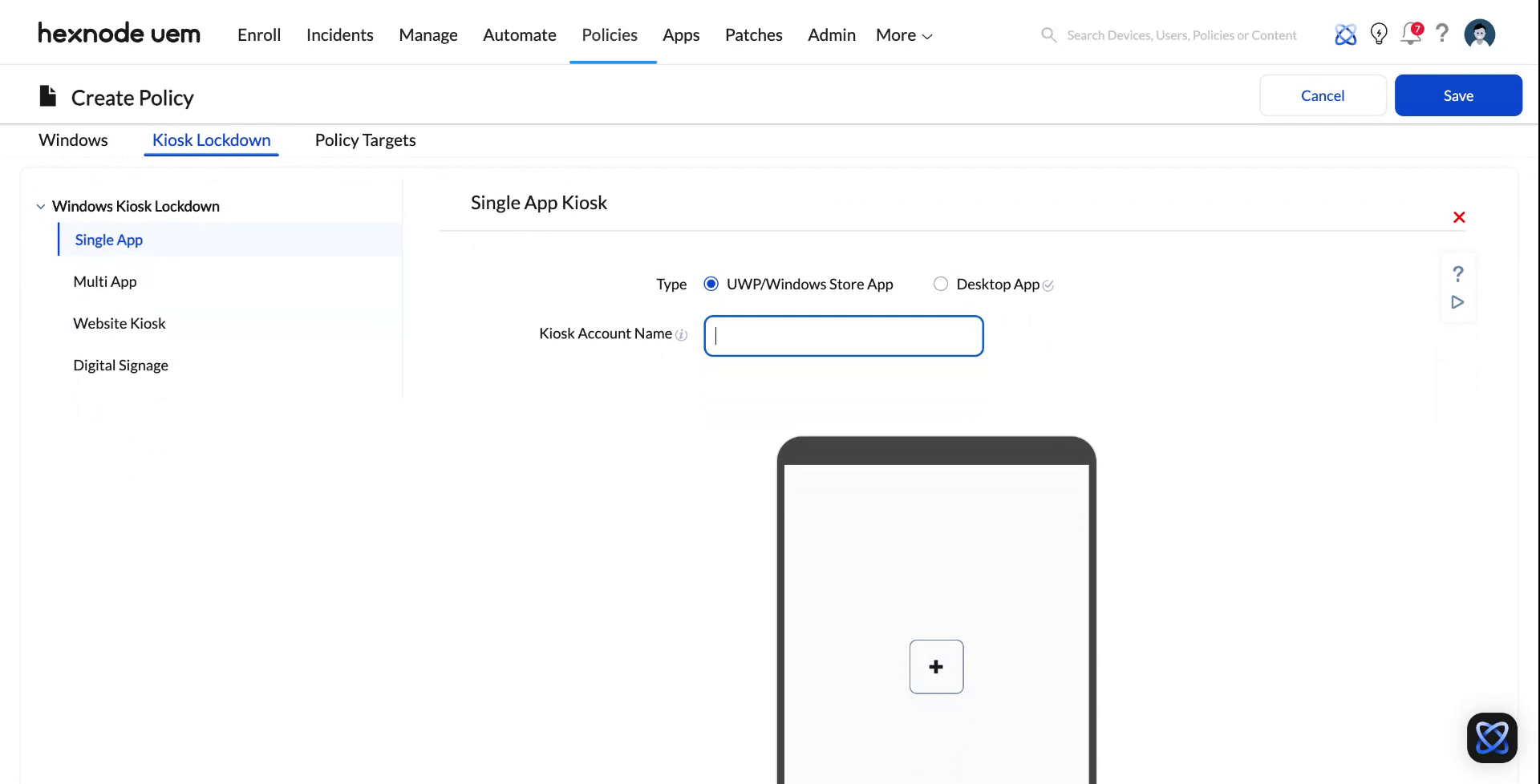Collapse the Windows Kiosk Lockdown section
This screenshot has width=1540, height=784.
tap(41, 206)
